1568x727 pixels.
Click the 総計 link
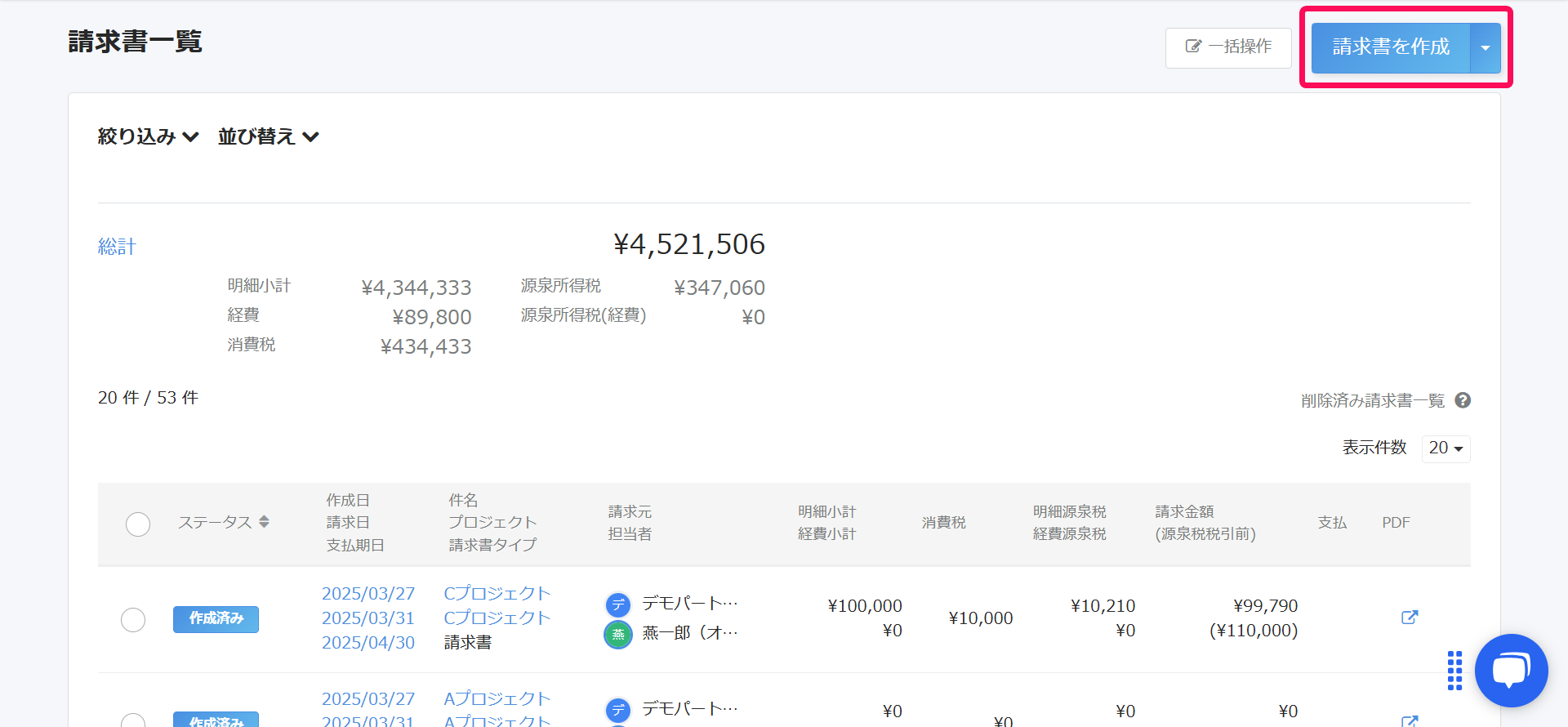pos(117,247)
